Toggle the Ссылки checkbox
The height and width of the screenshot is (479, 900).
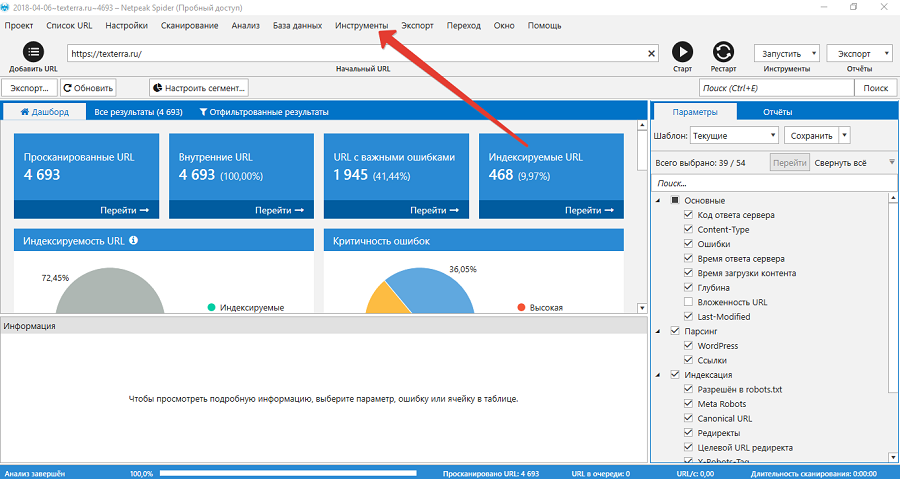[x=688, y=360]
